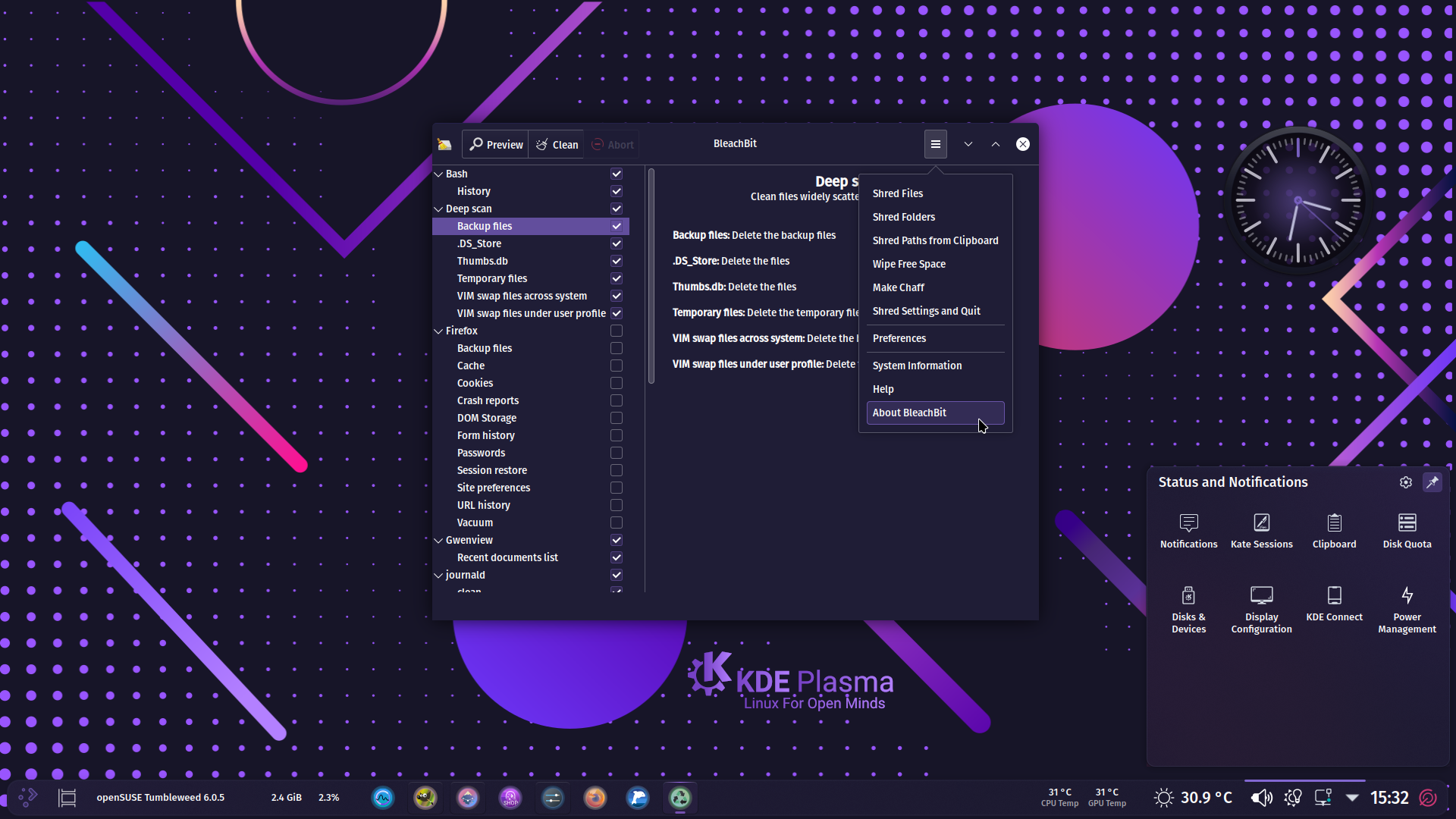
Task: Click the Preview magnifier button
Action: tap(496, 145)
